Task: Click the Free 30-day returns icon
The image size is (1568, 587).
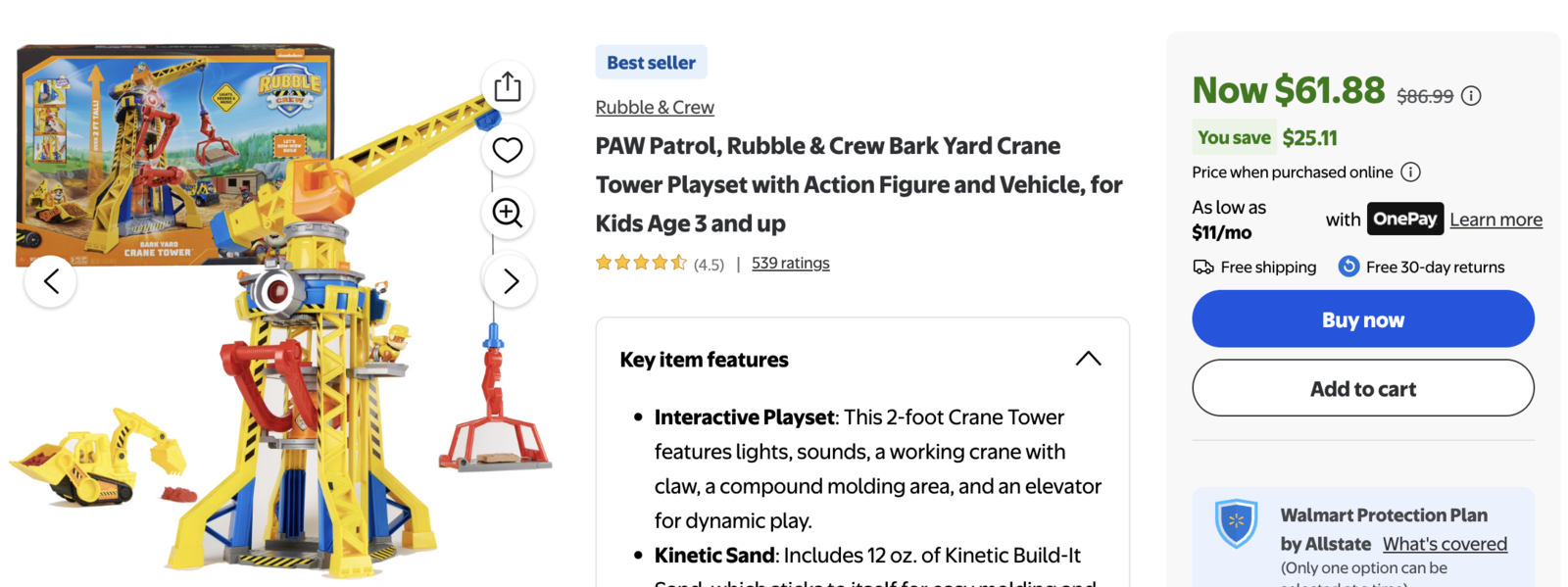Action: (x=1348, y=267)
